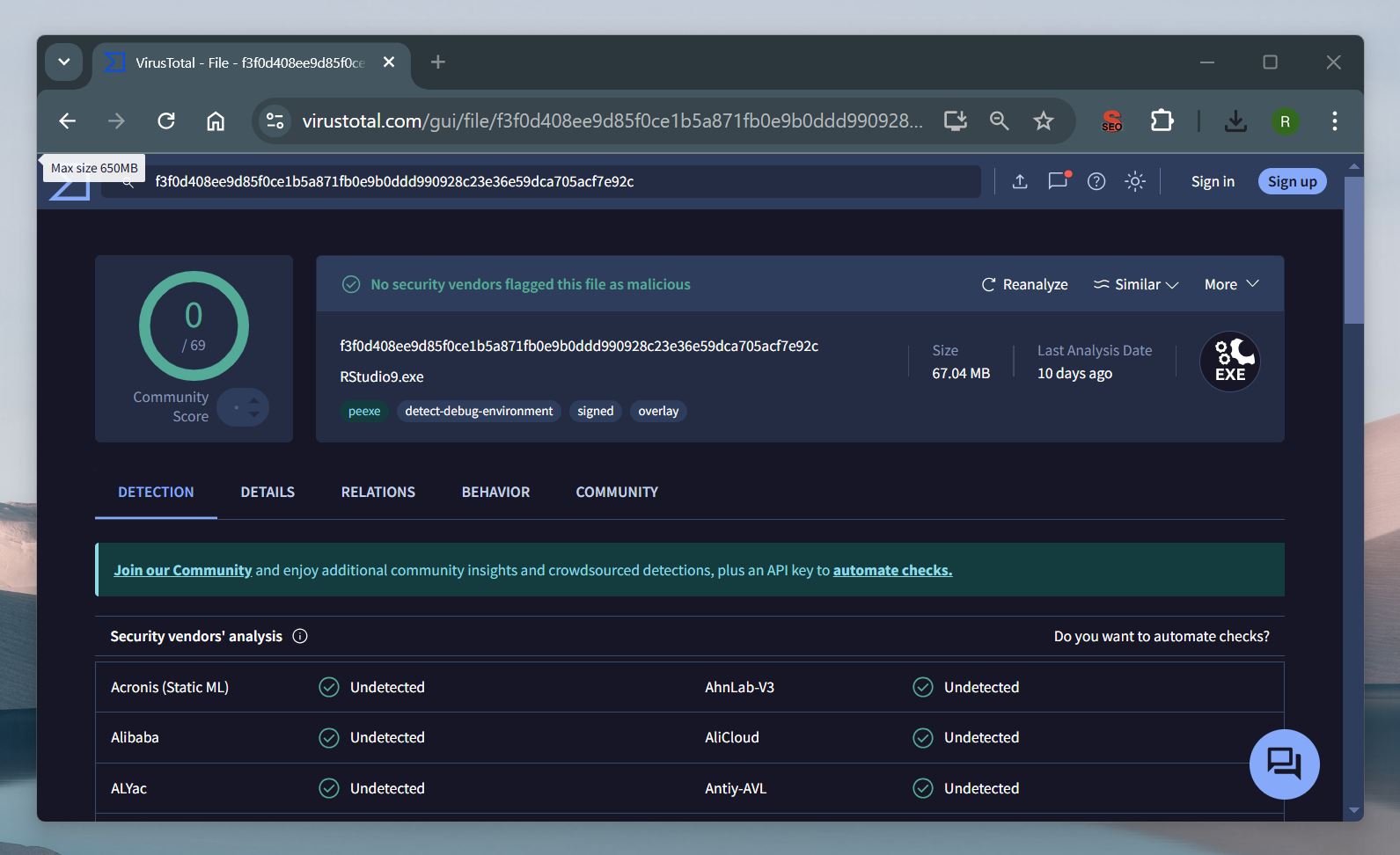View site information icon in address bar
Image resolution: width=1400 pixels, height=855 pixels.
click(x=275, y=121)
